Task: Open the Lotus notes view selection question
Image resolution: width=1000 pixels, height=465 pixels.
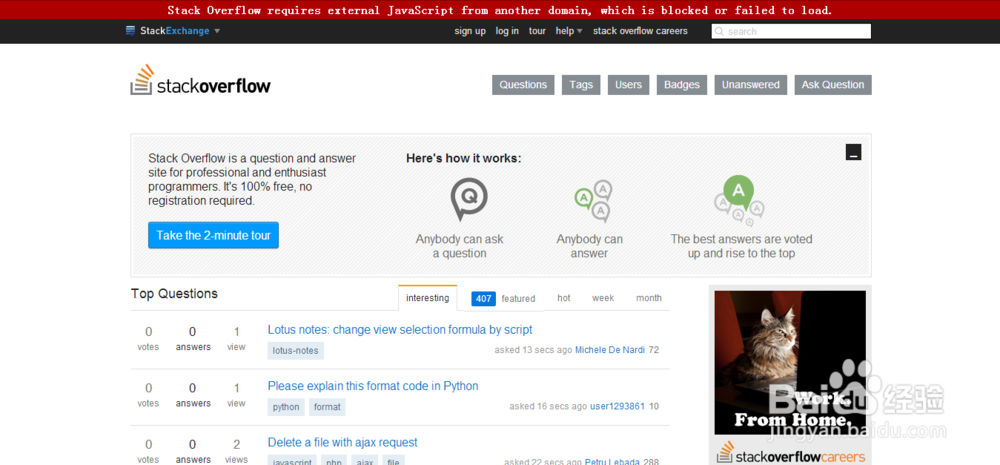Action: click(x=400, y=330)
